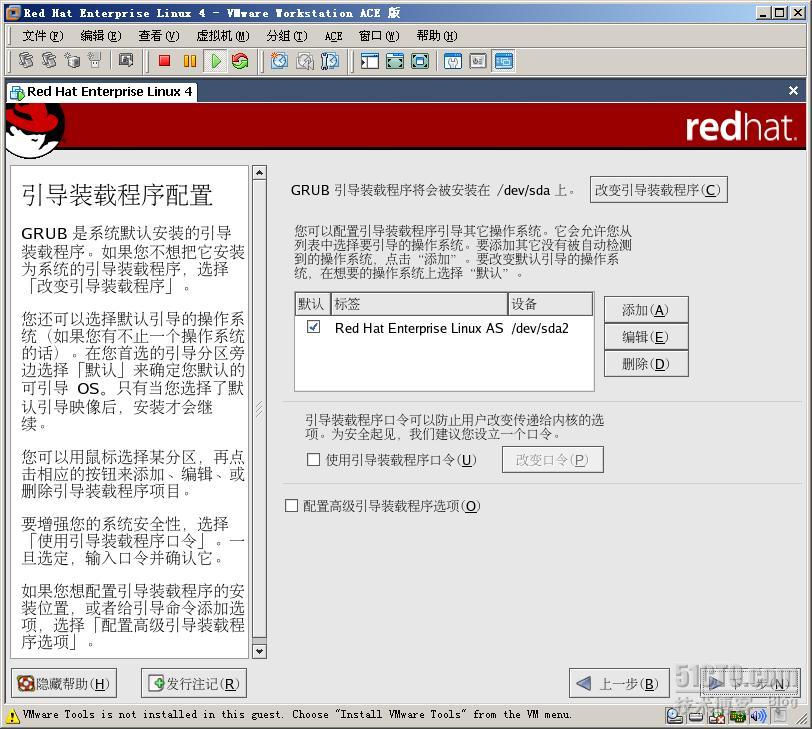Select the /dev/sda2 device cell

tap(540, 328)
